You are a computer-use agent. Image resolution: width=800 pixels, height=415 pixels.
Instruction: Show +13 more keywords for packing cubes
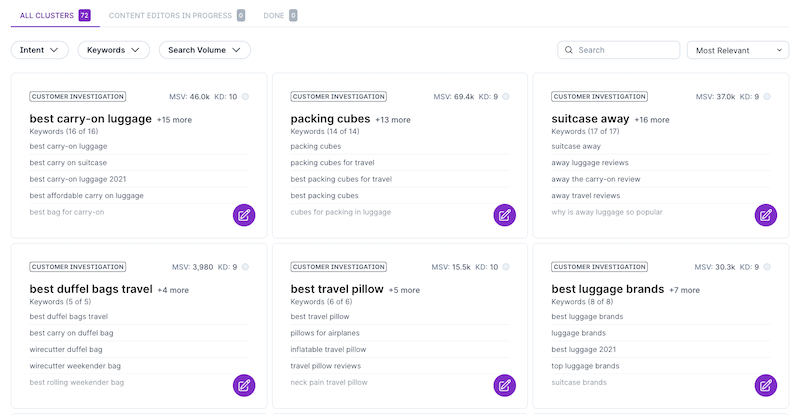point(393,120)
